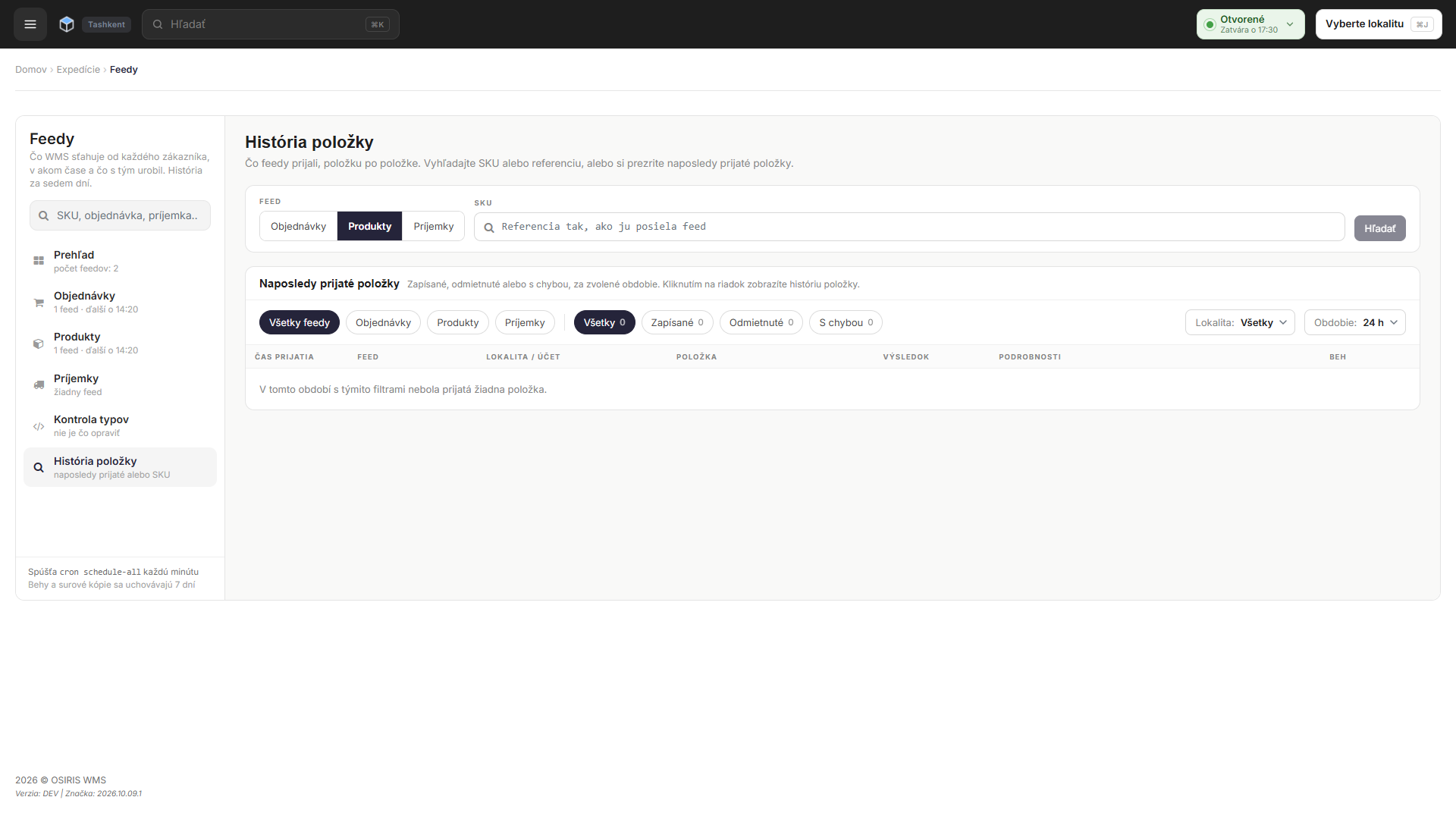Toggle the Produkty filter chip
The width and height of the screenshot is (1456, 819).
(458, 322)
